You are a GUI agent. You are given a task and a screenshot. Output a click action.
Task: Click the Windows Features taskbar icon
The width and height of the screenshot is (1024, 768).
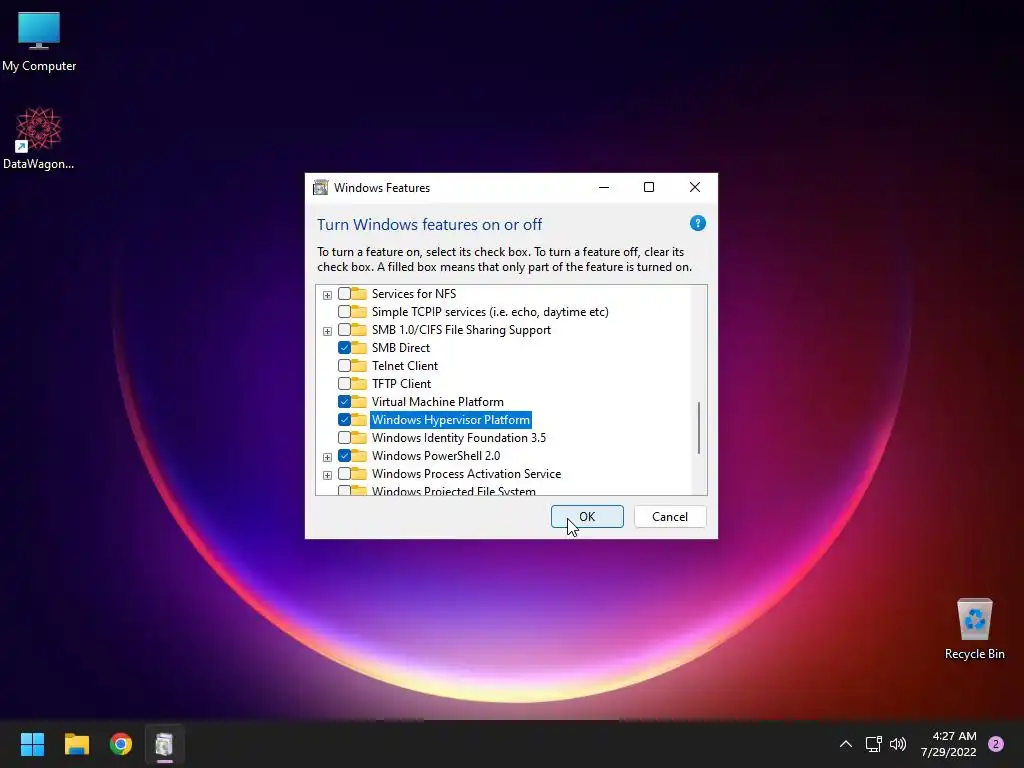[165, 744]
